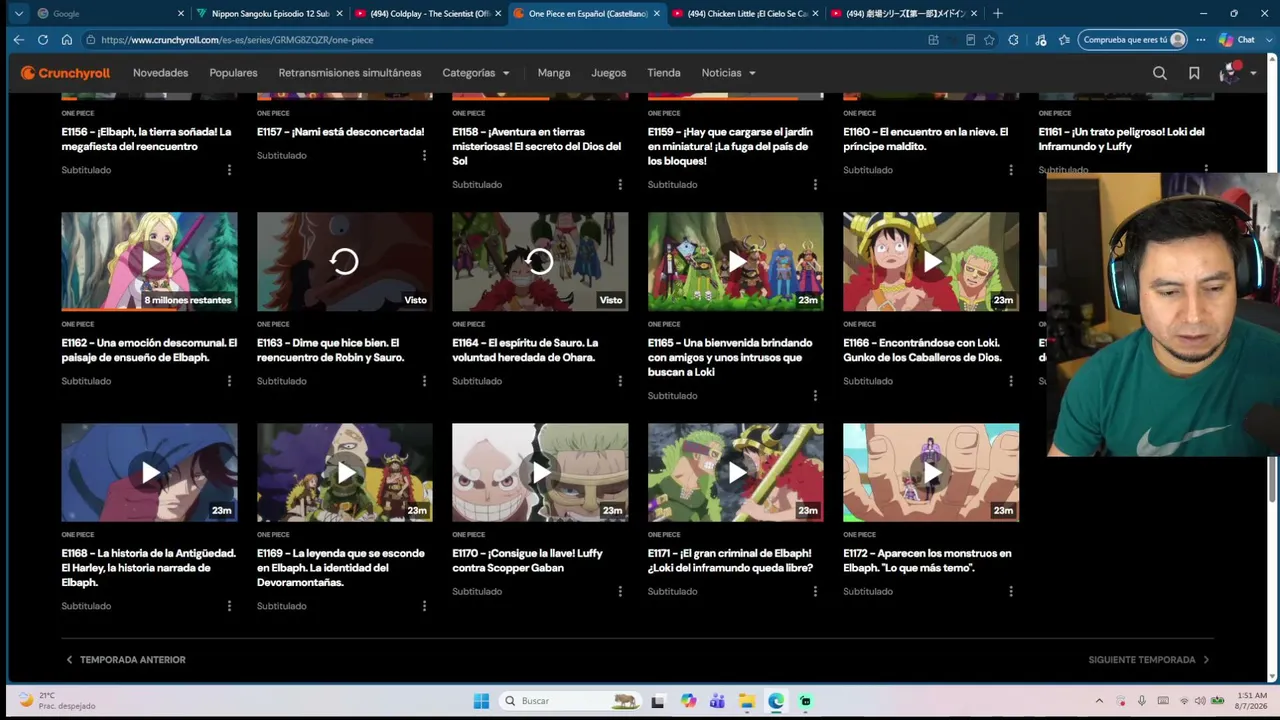
Task: Play episode E1162 thumbnail
Action: coord(149,262)
